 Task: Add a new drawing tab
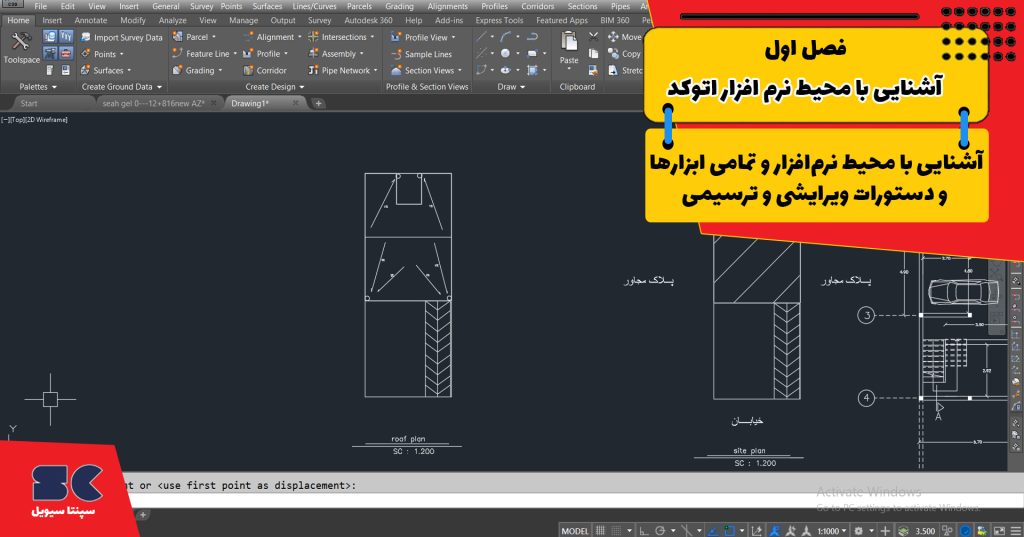click(318, 103)
